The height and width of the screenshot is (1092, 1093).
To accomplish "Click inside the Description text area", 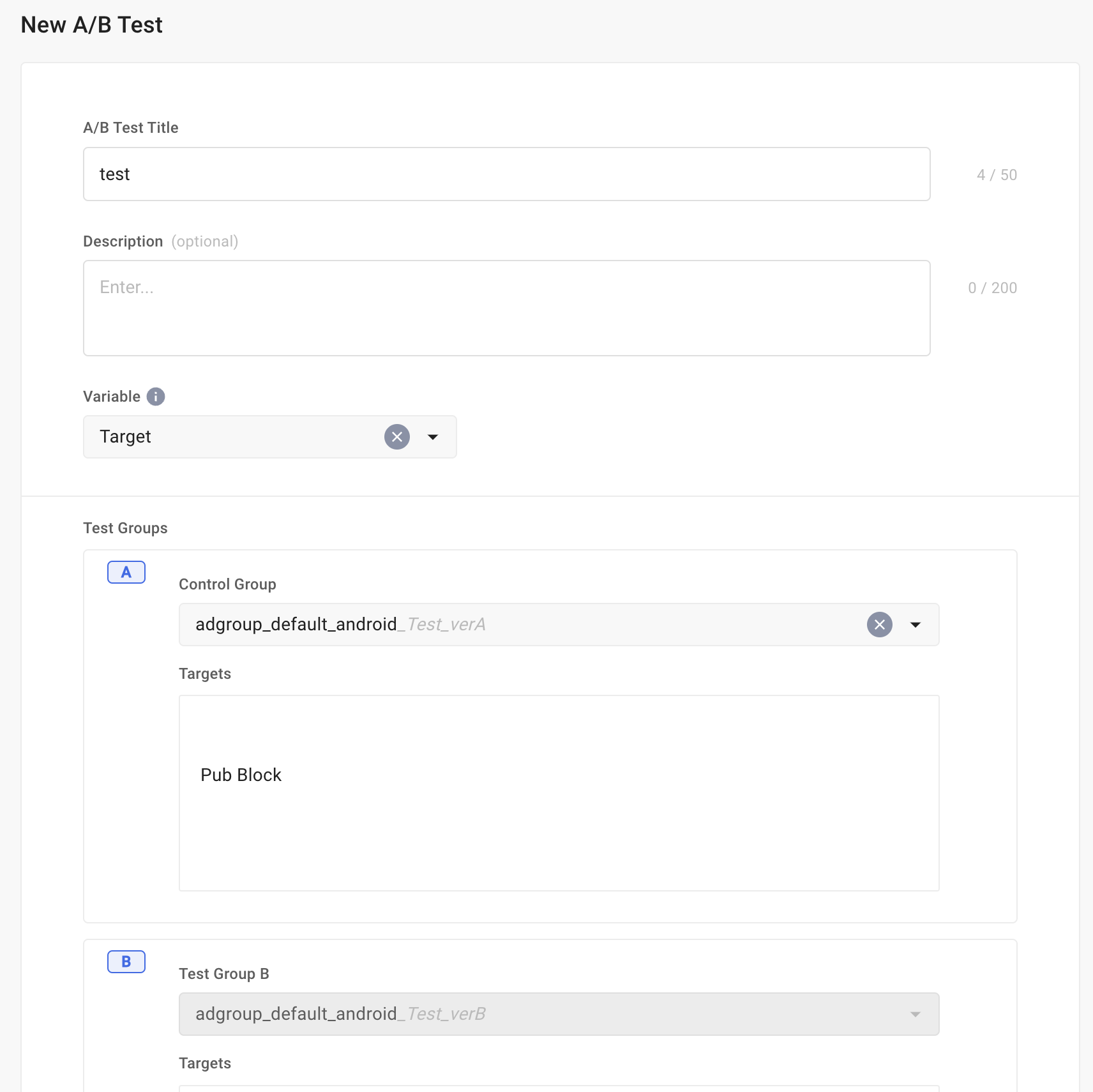I will coord(506,308).
